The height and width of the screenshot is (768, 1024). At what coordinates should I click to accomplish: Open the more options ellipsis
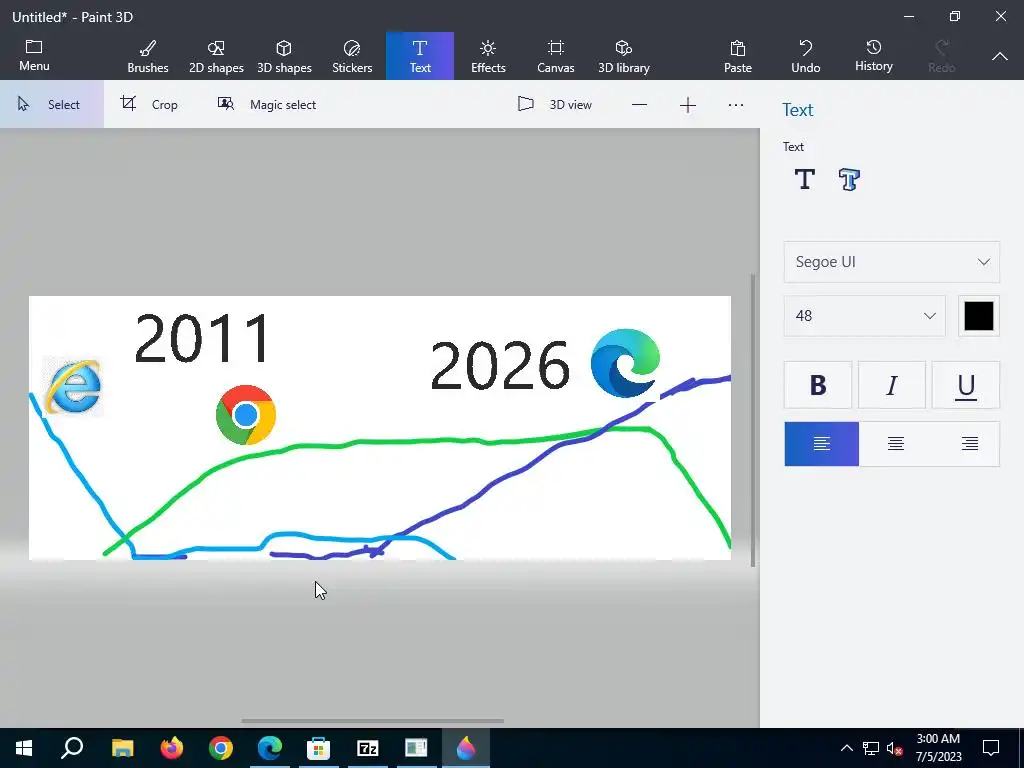736,105
